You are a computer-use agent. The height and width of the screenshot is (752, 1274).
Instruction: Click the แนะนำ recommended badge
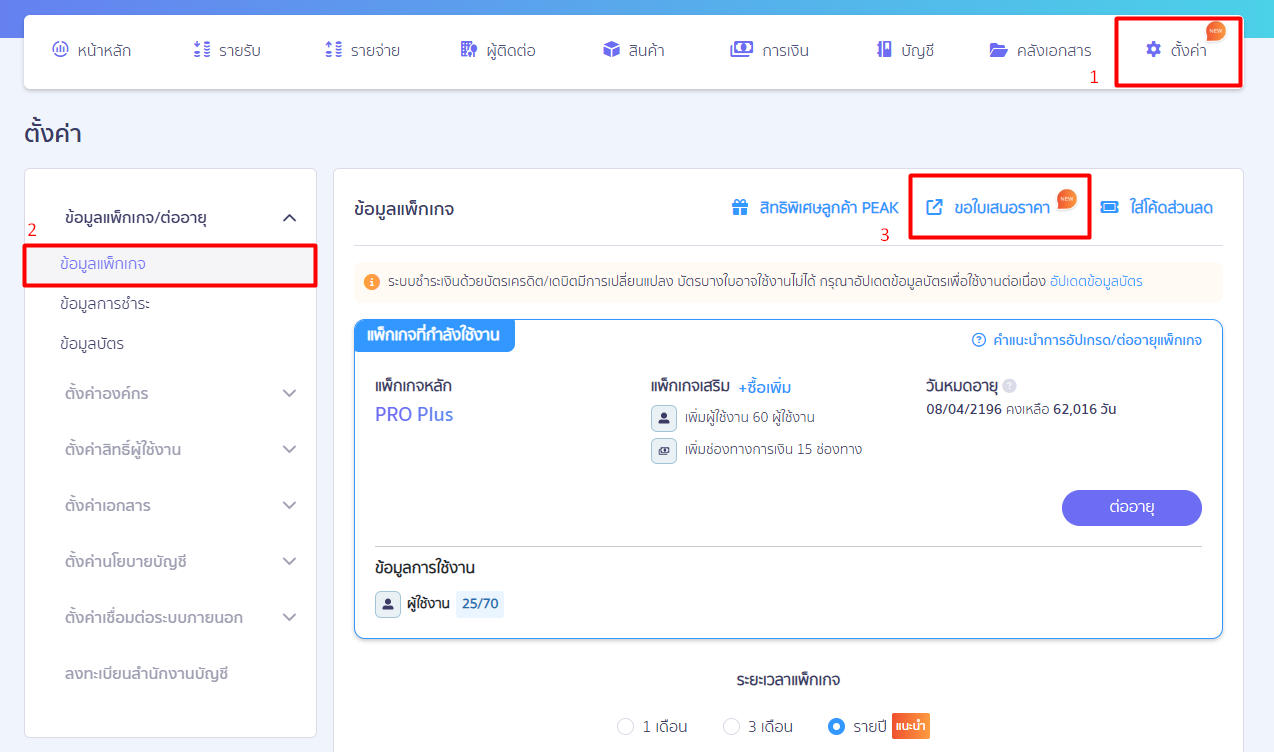point(911,726)
